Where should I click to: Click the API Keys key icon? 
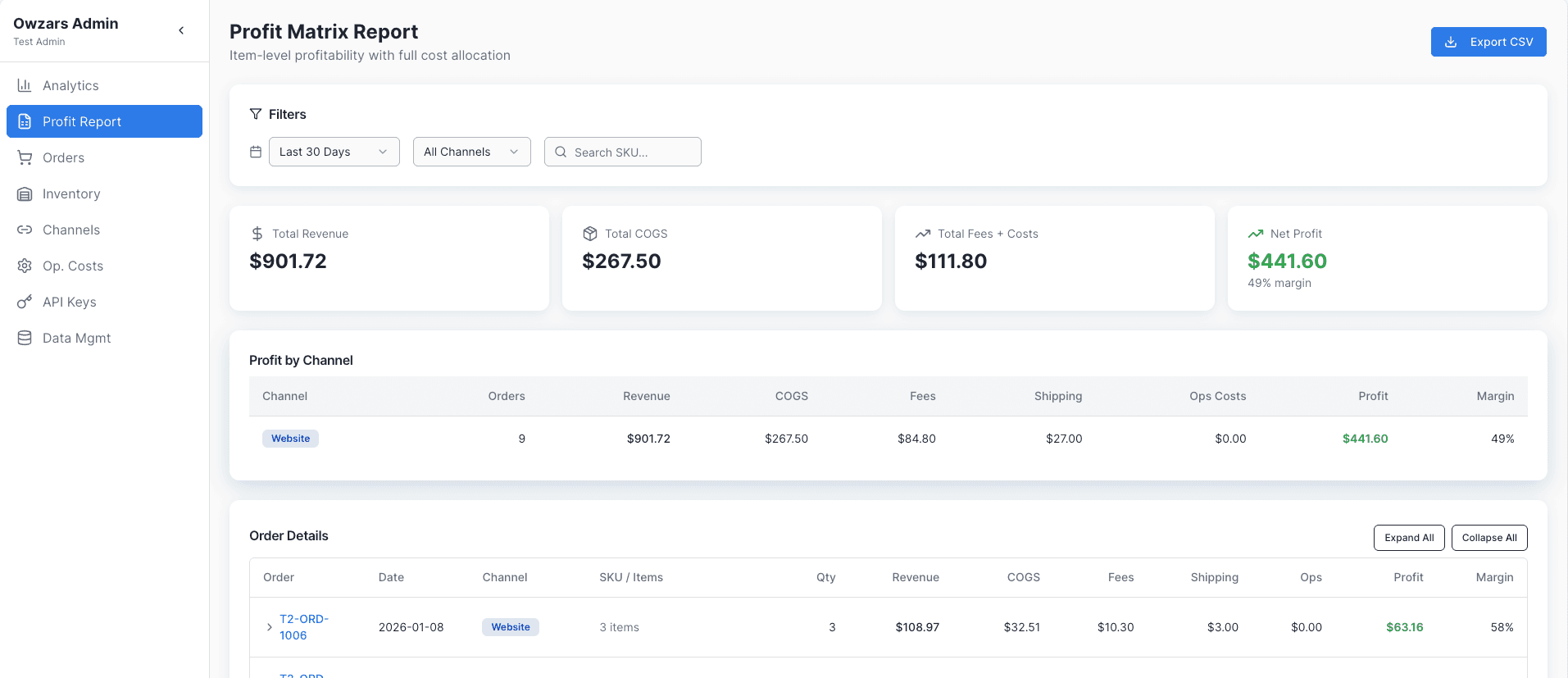[25, 302]
